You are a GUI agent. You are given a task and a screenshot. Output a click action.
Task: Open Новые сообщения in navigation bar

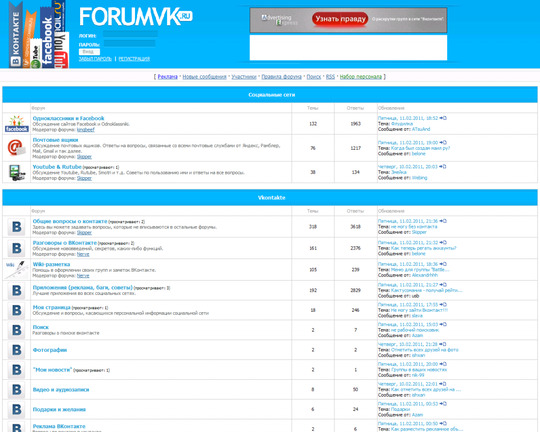(x=204, y=77)
